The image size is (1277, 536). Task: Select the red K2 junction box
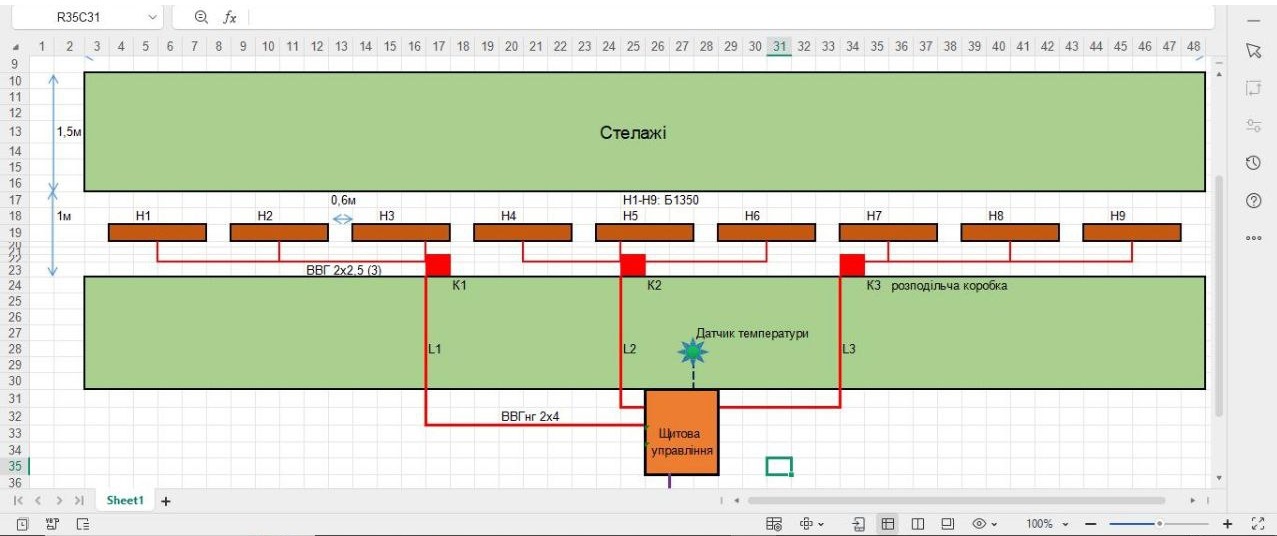pos(633,265)
